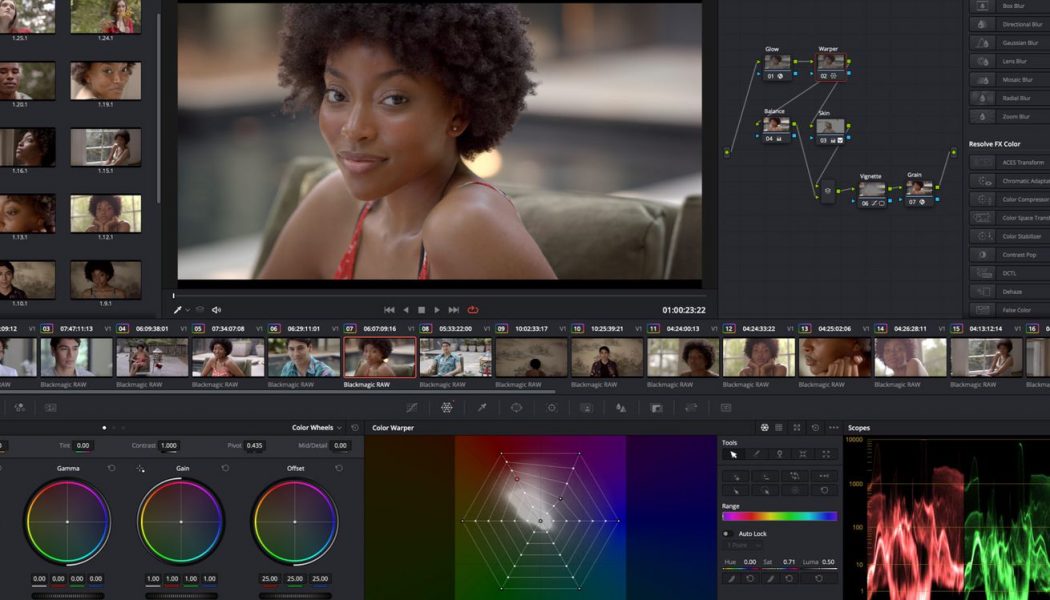Open the Color Wheels dropdown
Screen dimensions: 1050x600
(341, 426)
